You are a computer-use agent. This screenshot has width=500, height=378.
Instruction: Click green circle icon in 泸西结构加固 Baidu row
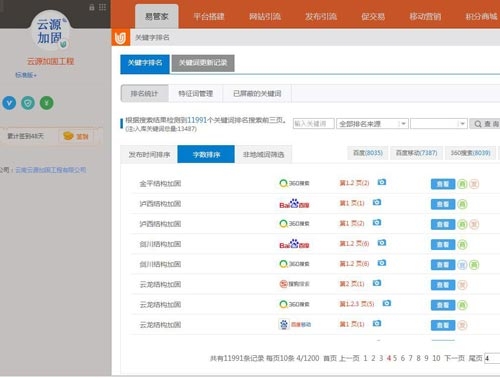pos(462,204)
